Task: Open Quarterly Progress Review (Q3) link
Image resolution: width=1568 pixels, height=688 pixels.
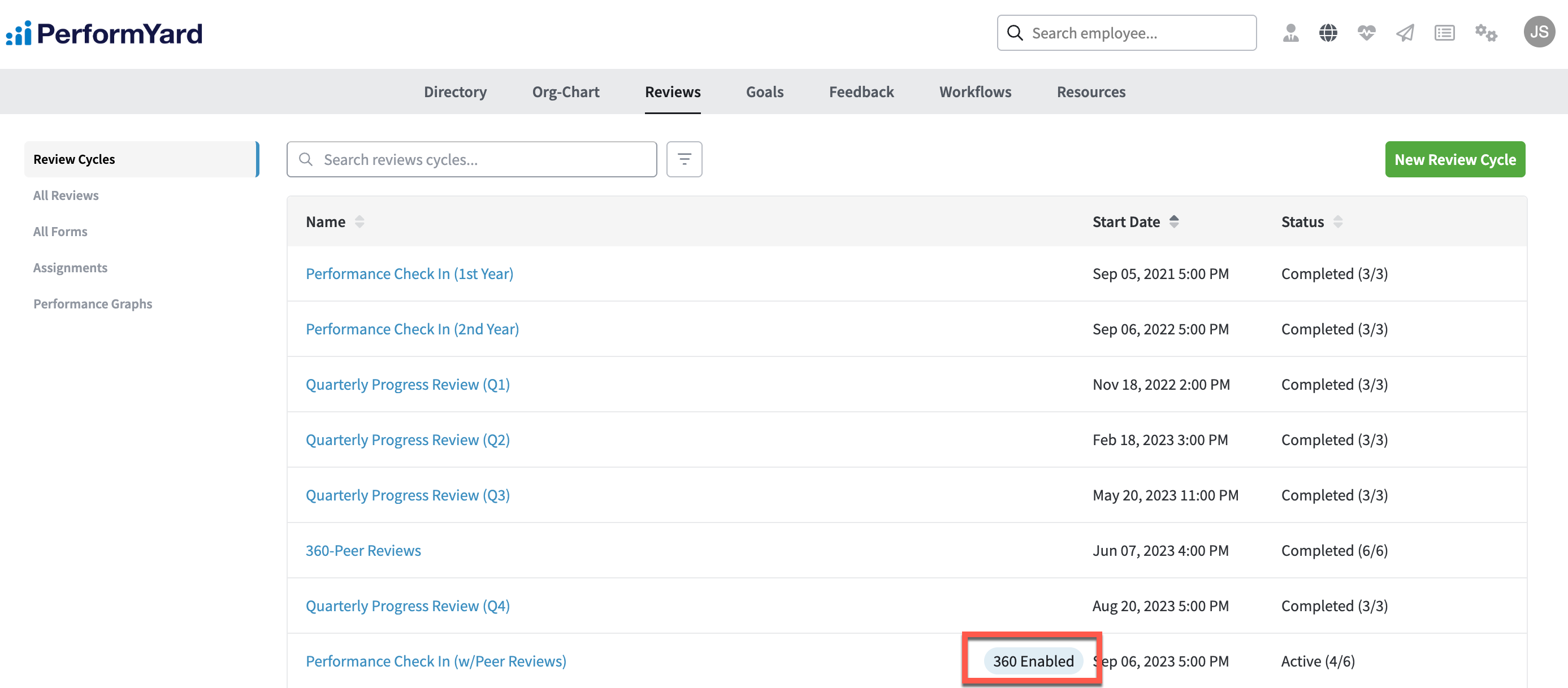Action: 407,495
